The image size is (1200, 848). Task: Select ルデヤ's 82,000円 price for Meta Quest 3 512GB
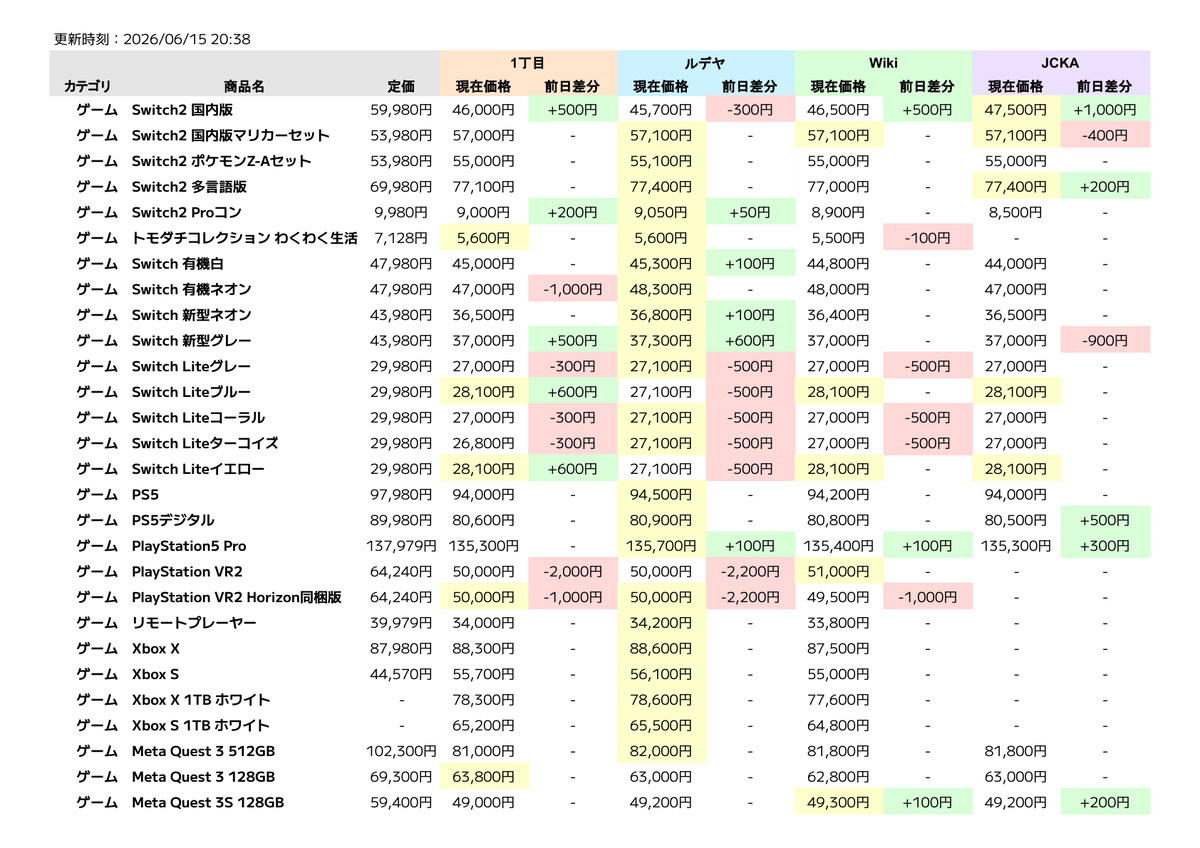click(x=660, y=752)
